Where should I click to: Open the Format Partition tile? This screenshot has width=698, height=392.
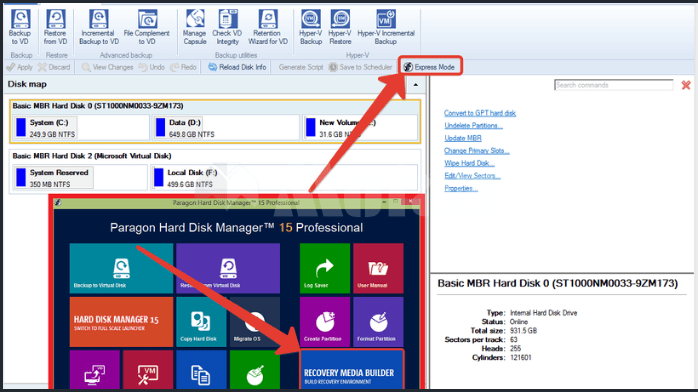[378, 322]
